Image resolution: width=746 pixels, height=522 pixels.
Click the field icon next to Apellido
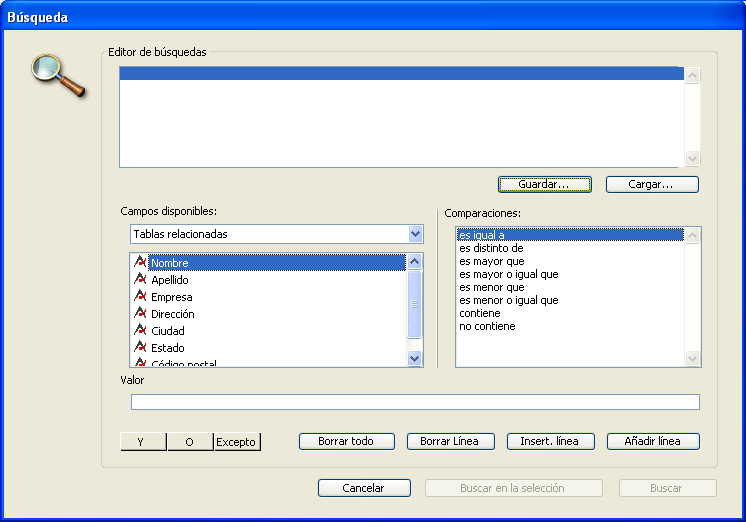pyautogui.click(x=140, y=280)
